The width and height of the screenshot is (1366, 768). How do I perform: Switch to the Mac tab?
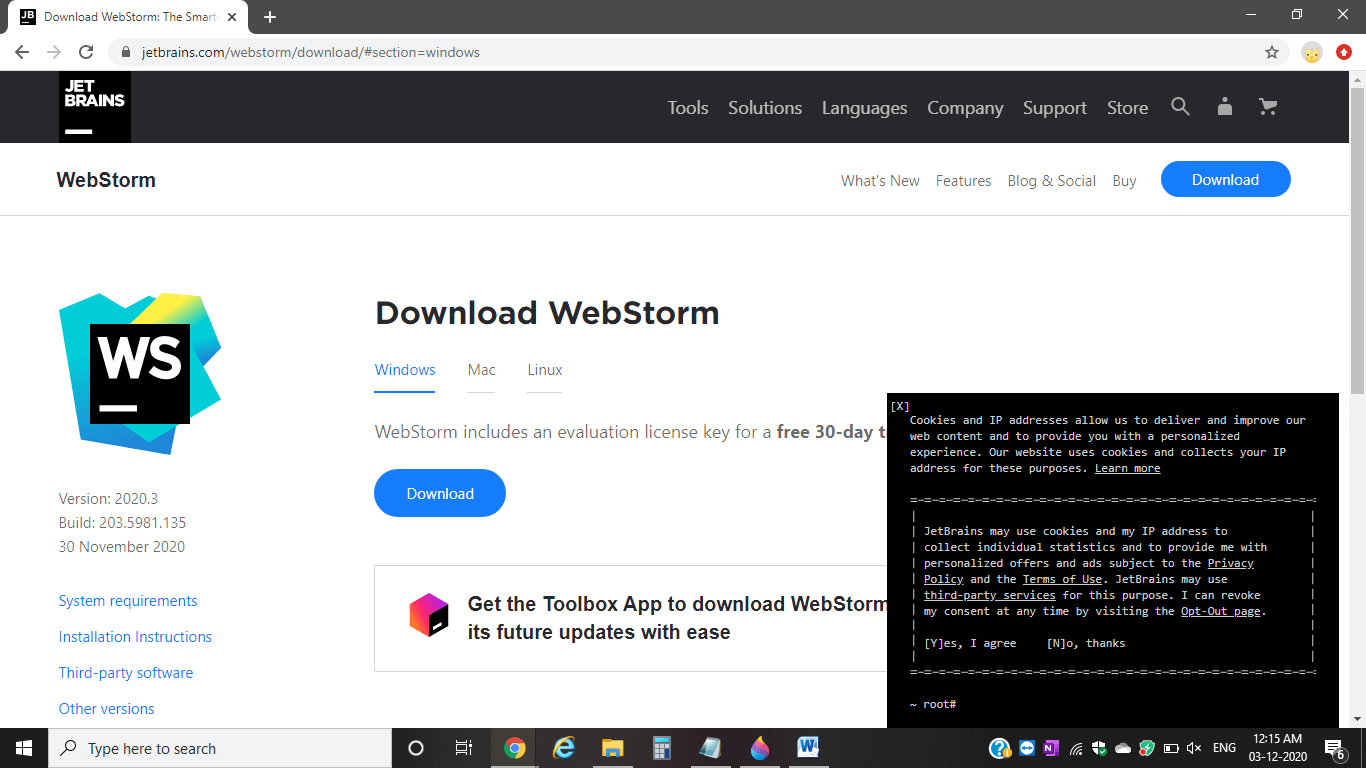(x=481, y=370)
